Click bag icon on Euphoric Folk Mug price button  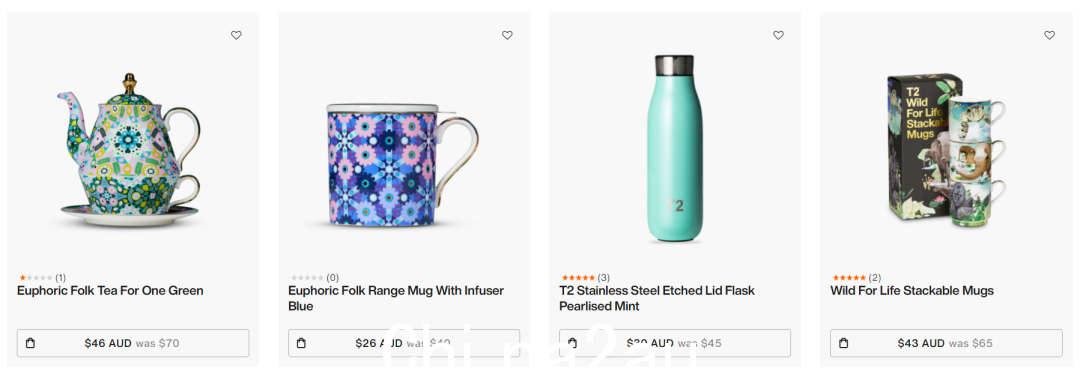click(x=301, y=343)
